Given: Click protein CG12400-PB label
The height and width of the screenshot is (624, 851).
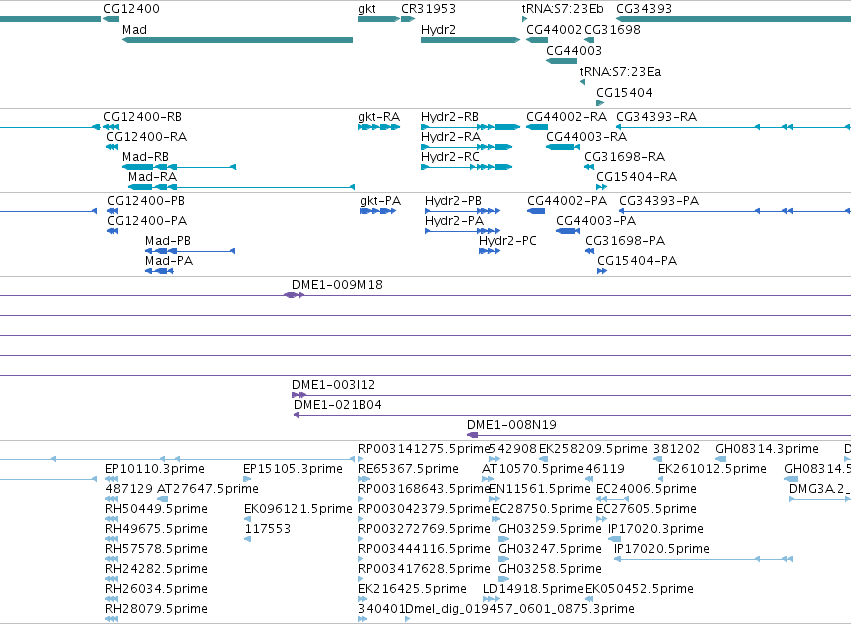Looking at the screenshot, I should 146,201.
